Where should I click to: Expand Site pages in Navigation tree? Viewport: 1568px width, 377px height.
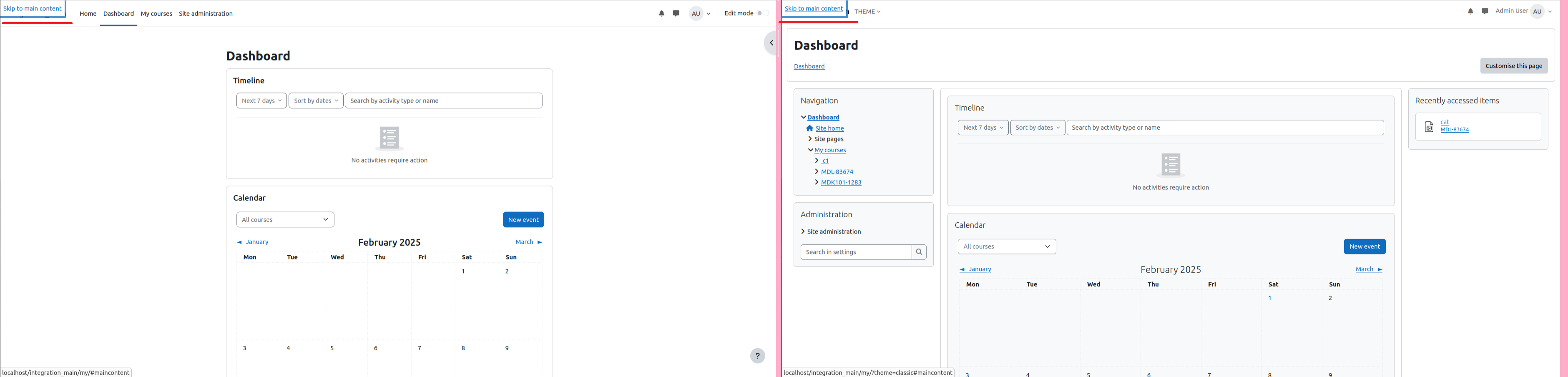[x=810, y=139]
